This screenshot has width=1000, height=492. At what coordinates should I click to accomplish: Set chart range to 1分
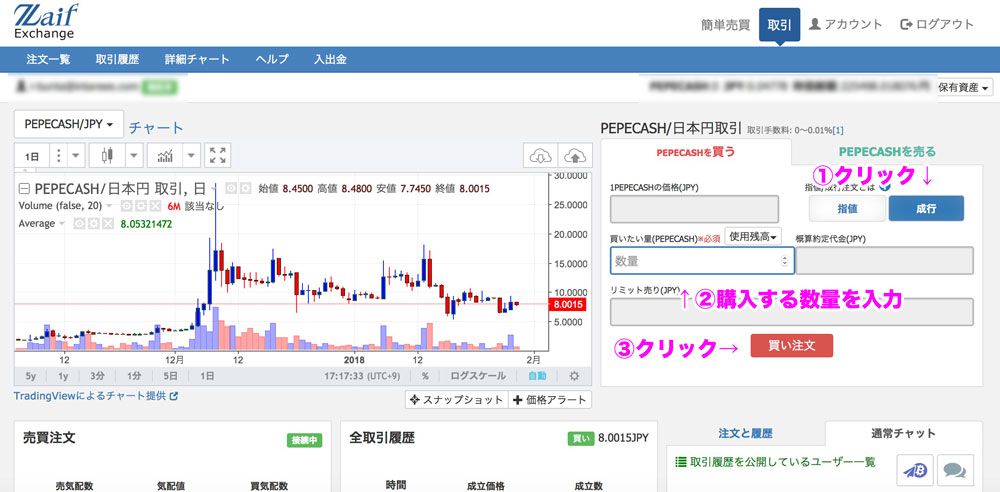click(x=134, y=376)
